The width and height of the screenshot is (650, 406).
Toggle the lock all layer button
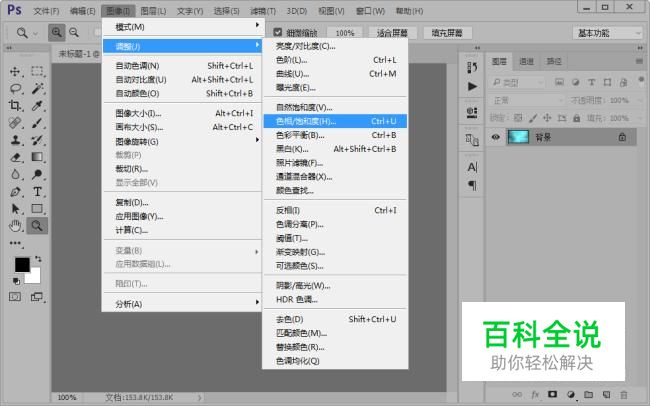(577, 118)
